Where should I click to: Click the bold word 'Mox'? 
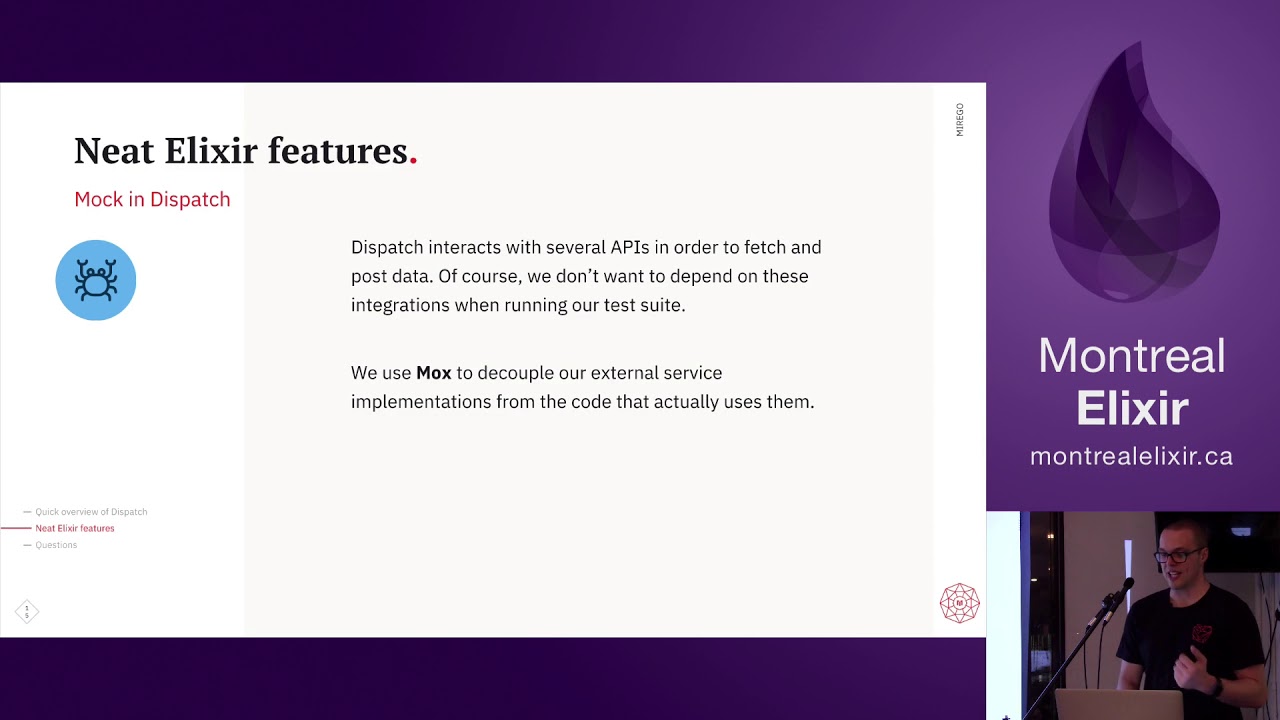click(434, 372)
